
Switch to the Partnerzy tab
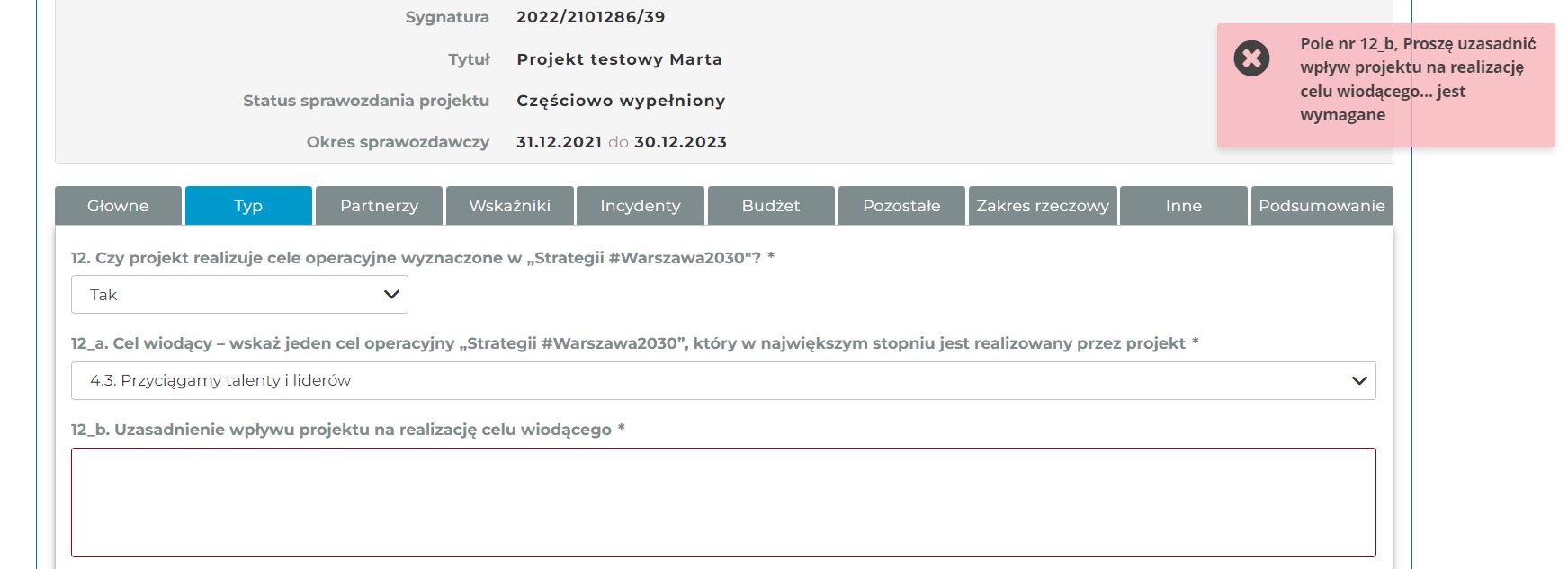[379, 206]
